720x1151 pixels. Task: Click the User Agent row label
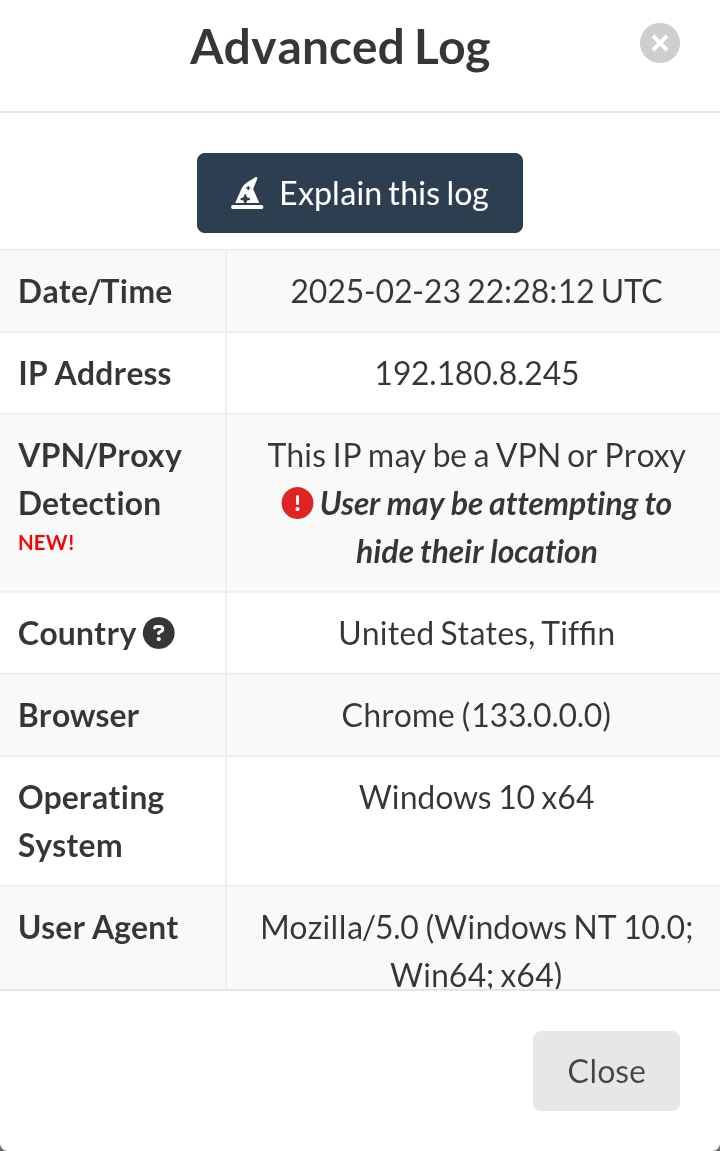pyautogui.click(x=98, y=928)
